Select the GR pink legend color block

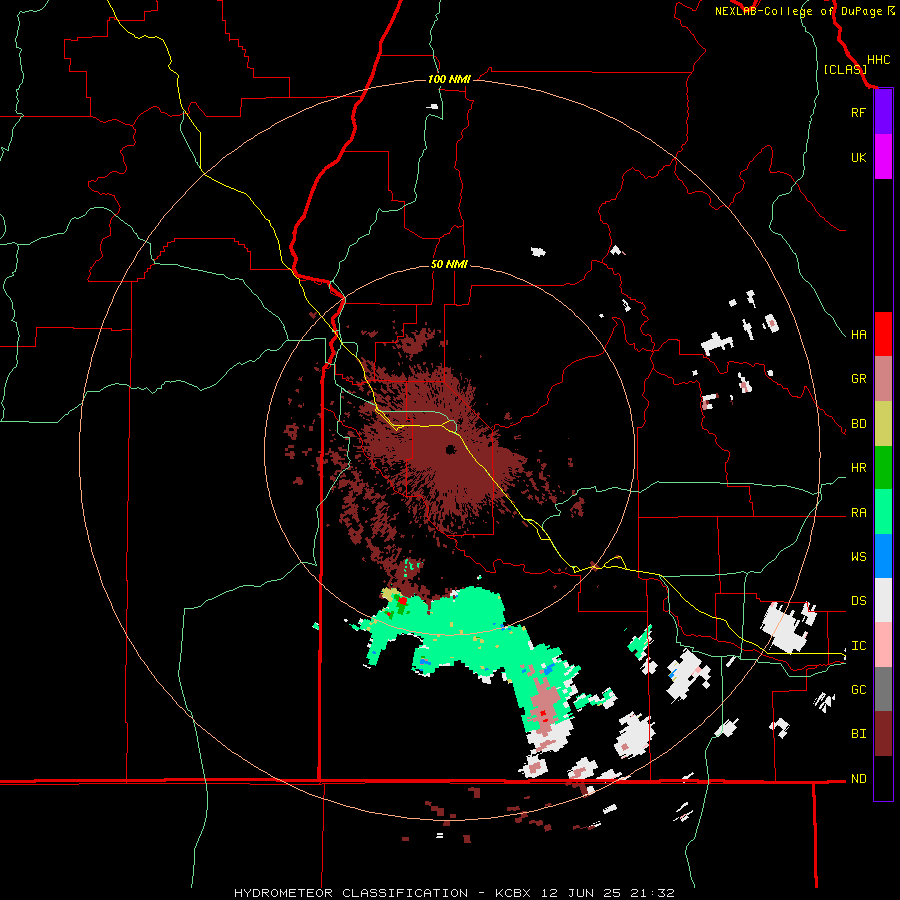883,379
